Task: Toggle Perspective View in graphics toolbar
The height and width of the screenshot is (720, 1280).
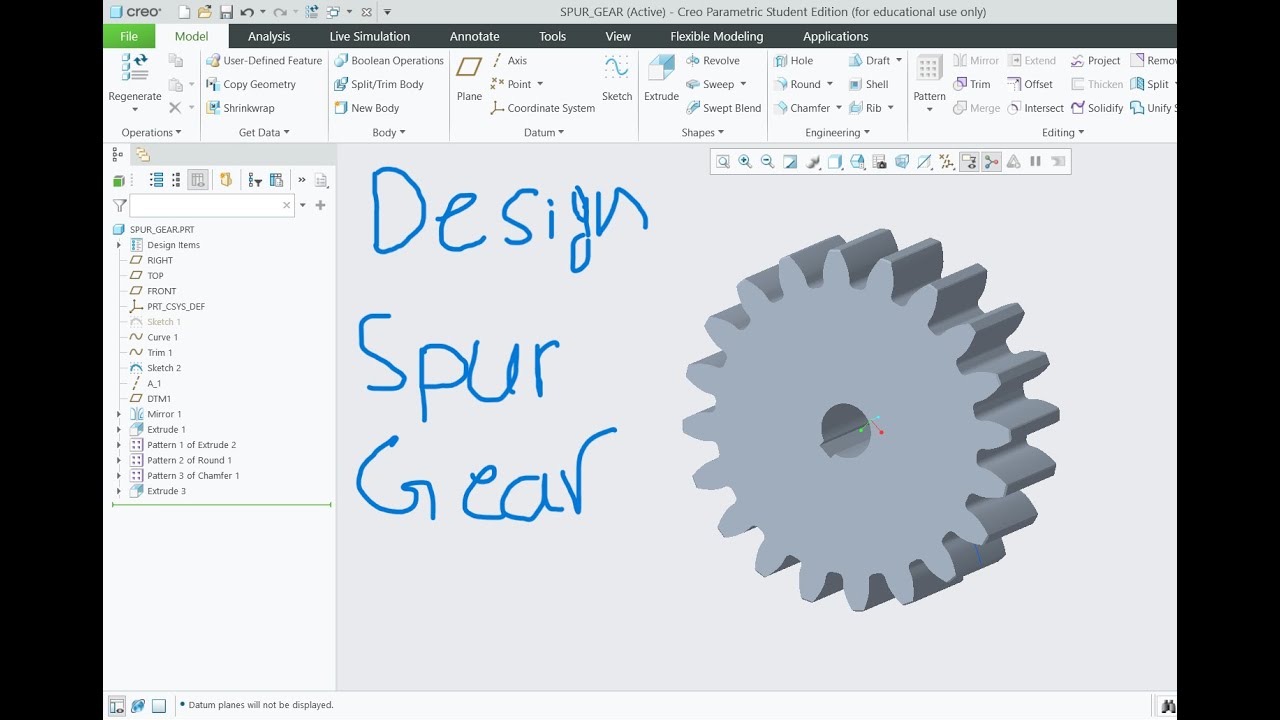Action: (902, 161)
